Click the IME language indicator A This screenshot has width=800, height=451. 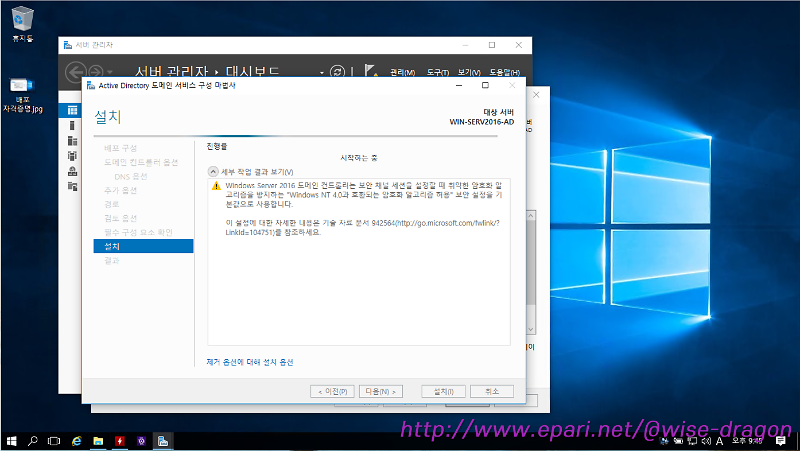719,441
